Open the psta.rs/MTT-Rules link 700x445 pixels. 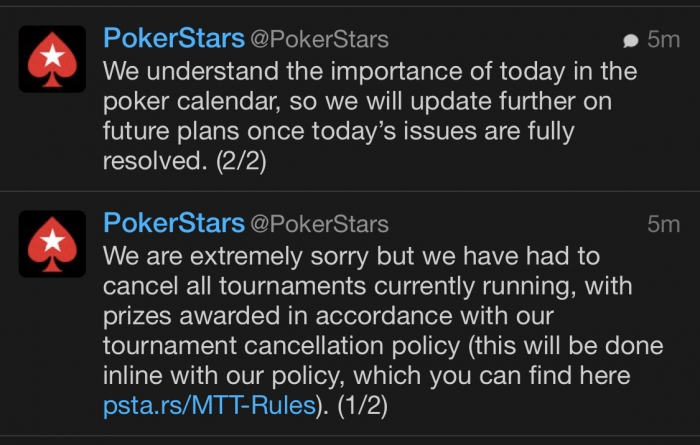coord(209,405)
